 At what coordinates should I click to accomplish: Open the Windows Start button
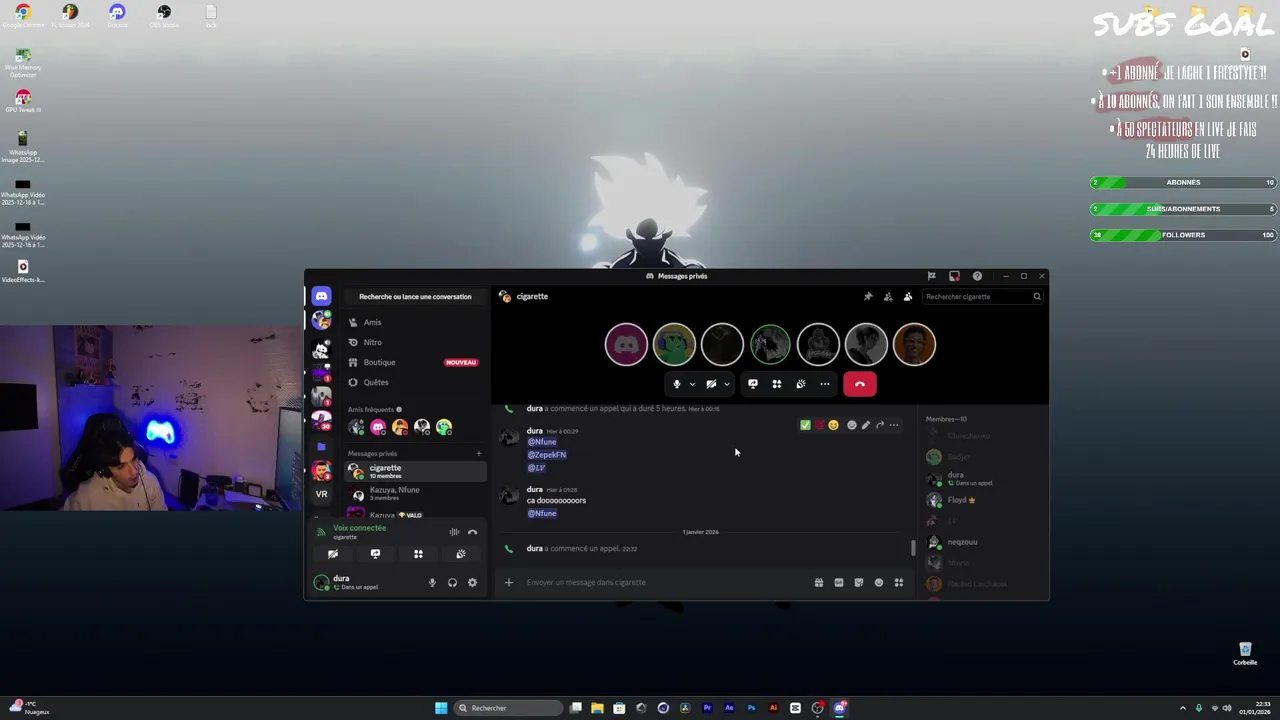coord(441,708)
